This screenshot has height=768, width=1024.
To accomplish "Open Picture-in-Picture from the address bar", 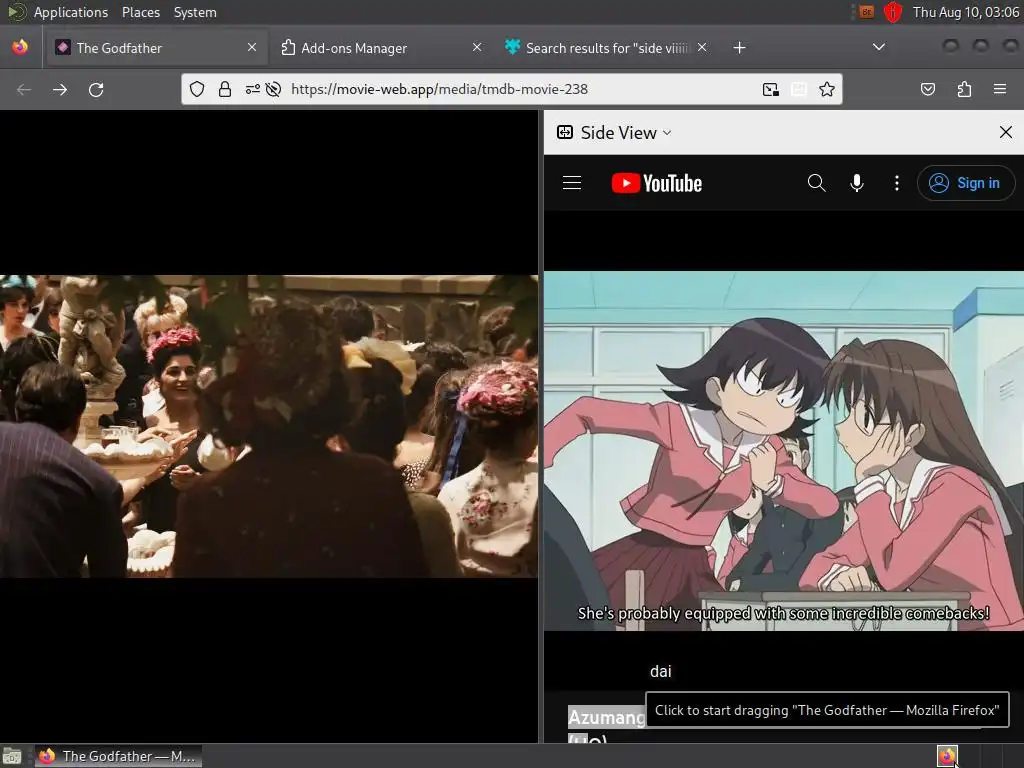I will tap(771, 89).
